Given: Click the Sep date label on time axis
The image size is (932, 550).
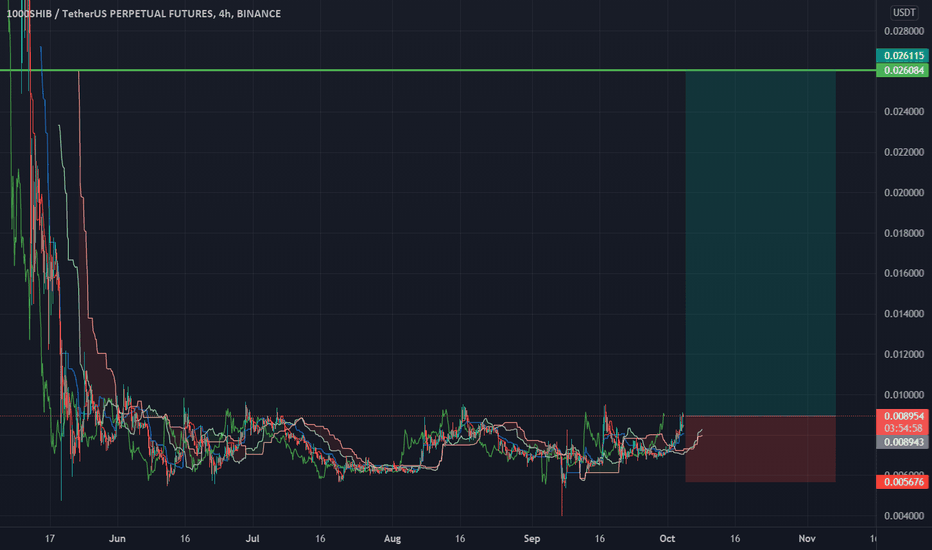Looking at the screenshot, I should click(x=532, y=538).
